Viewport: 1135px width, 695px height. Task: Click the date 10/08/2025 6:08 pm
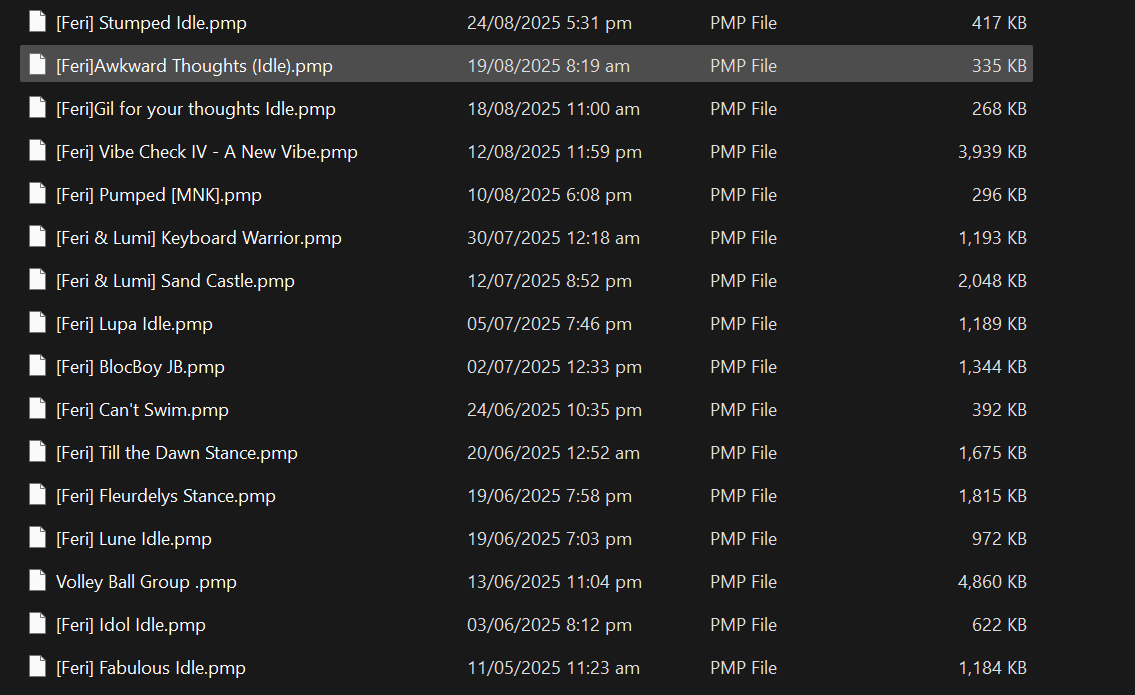549,195
